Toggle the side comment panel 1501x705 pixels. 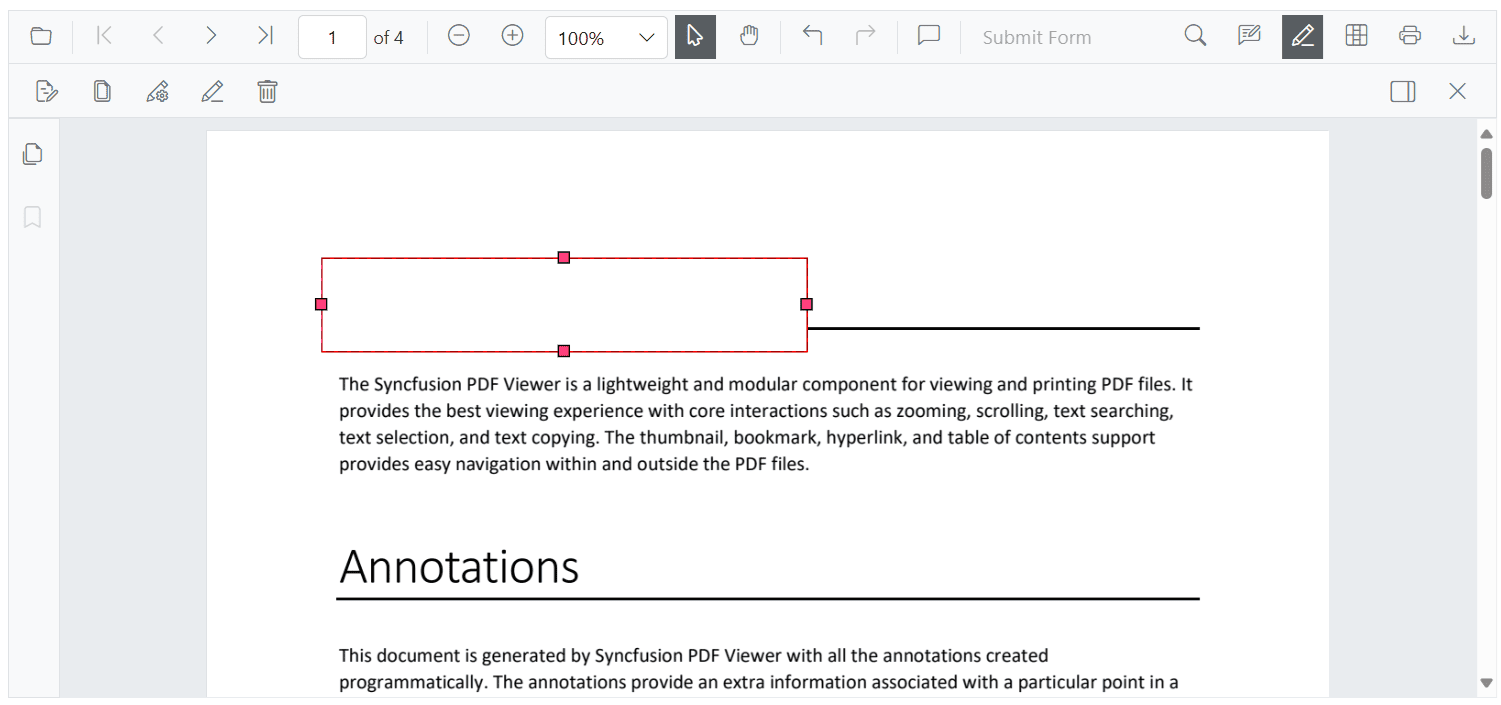click(1402, 91)
